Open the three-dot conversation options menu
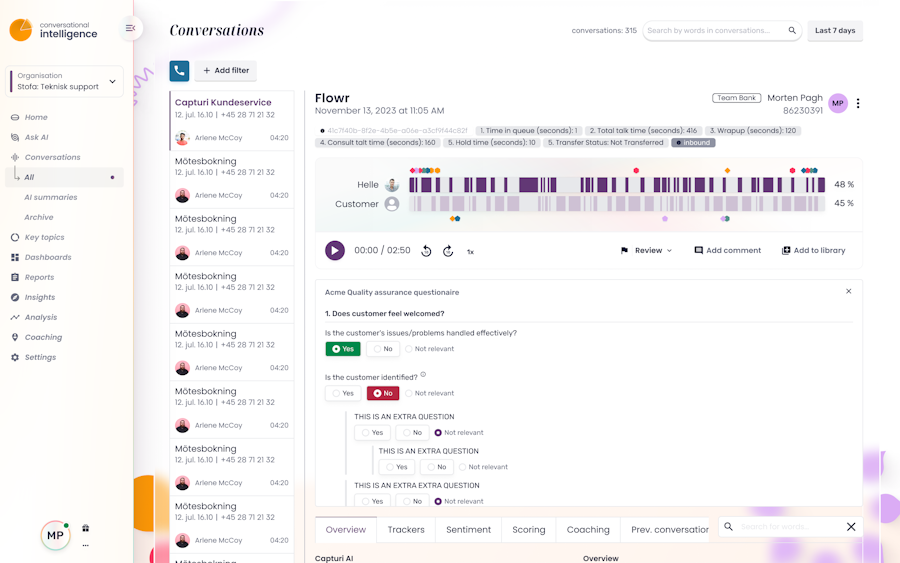 pyautogui.click(x=858, y=103)
